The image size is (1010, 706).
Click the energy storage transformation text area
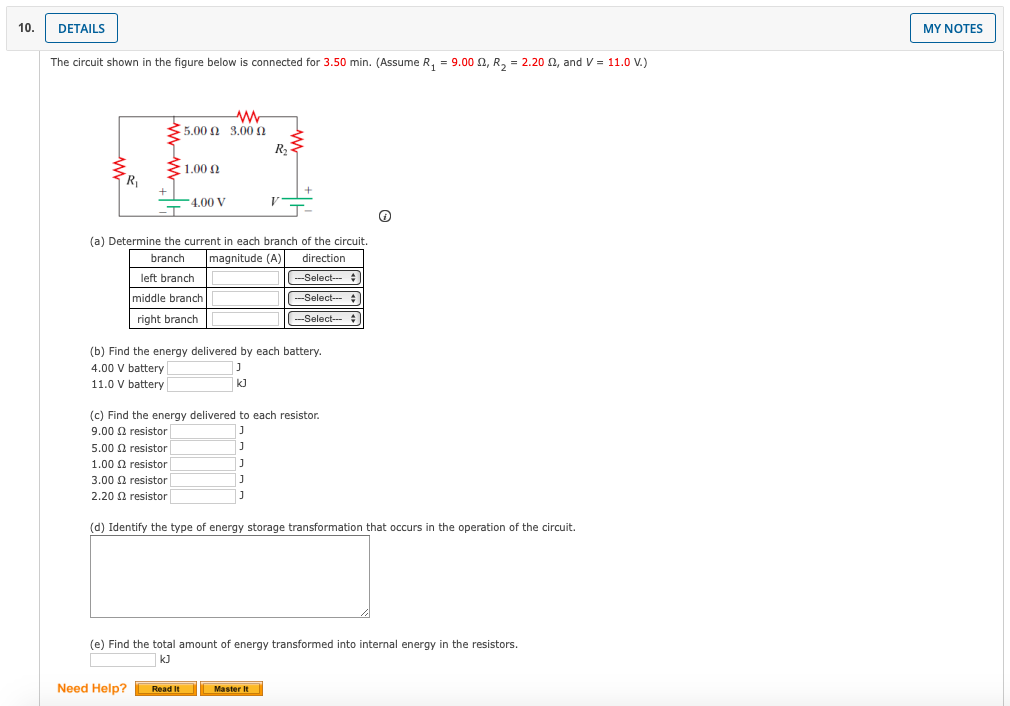click(230, 577)
